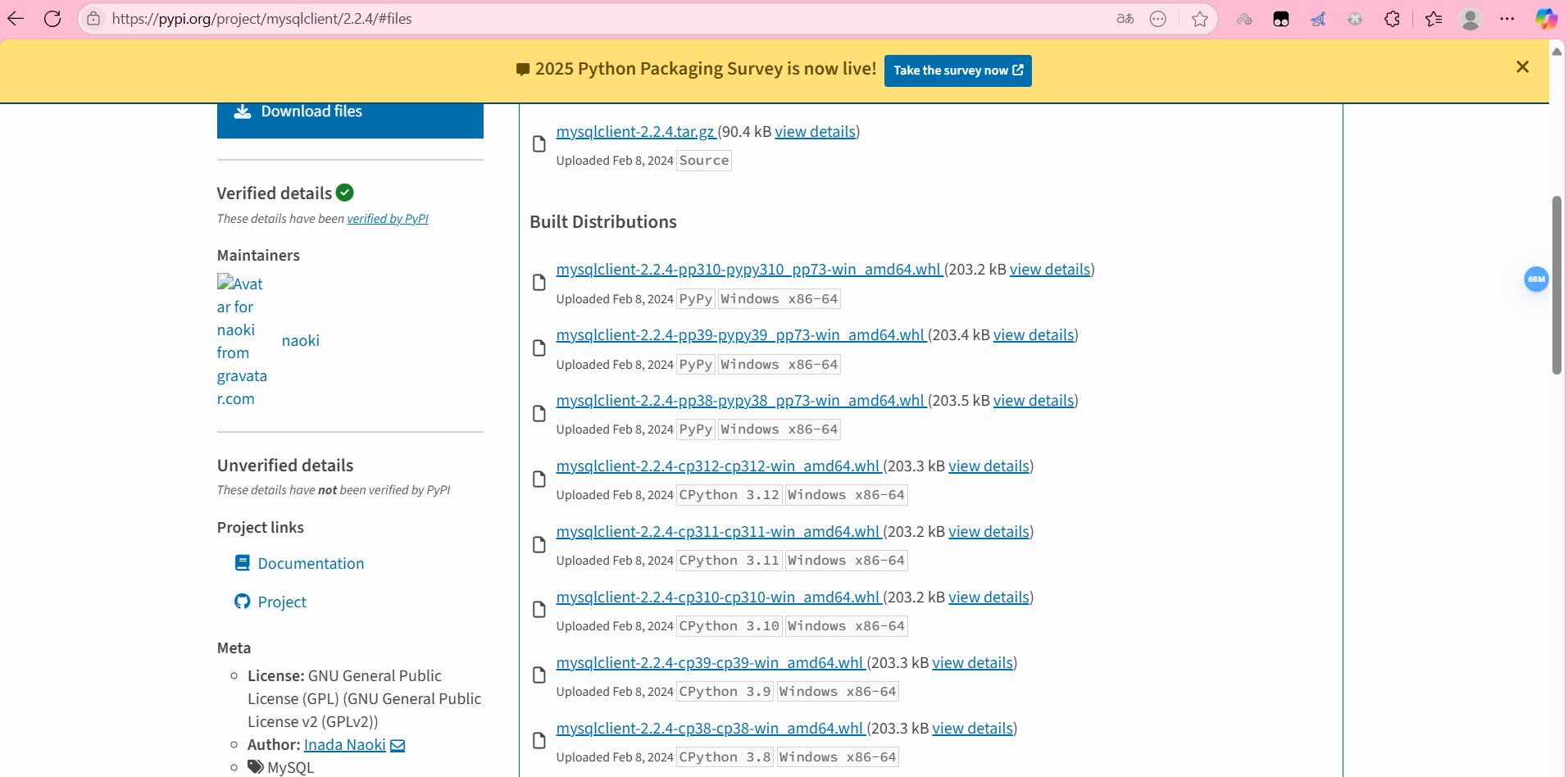The height and width of the screenshot is (777, 1568).
Task: Open the Project GitHub link
Action: pyautogui.click(x=282, y=602)
